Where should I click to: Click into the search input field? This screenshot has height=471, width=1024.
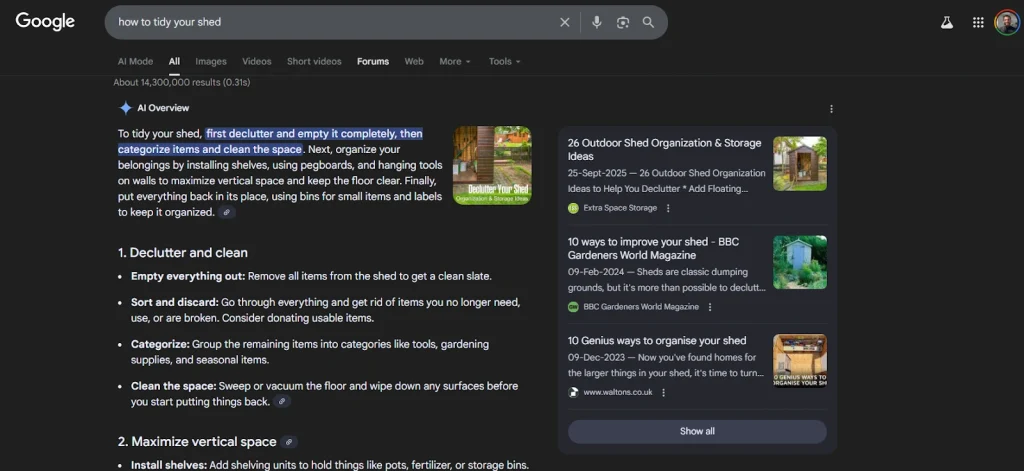coord(330,22)
